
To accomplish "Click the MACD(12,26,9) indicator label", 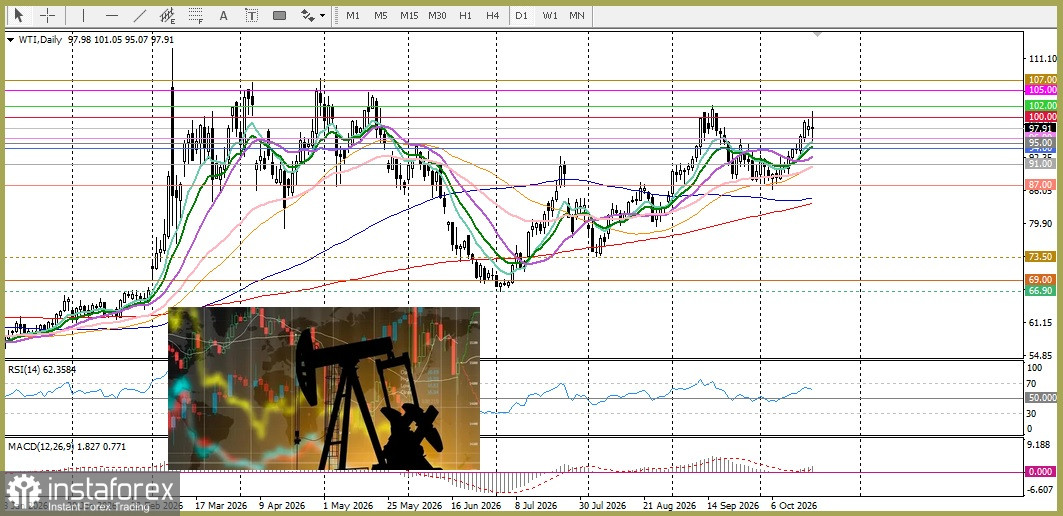I will coord(41,447).
